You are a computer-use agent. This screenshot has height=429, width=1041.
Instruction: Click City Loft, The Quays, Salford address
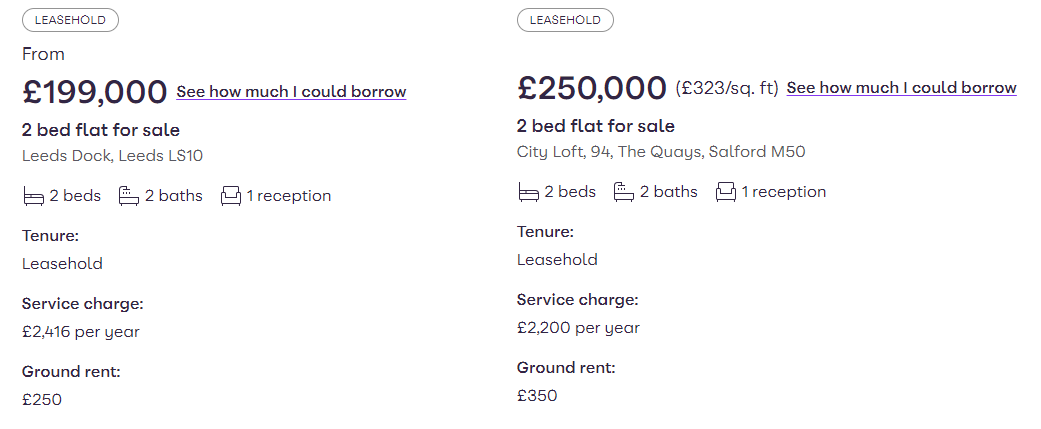[x=661, y=152]
